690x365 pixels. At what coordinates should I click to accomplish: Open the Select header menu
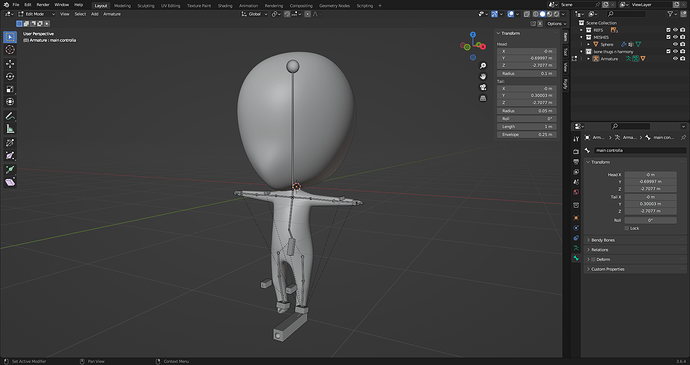pos(80,14)
